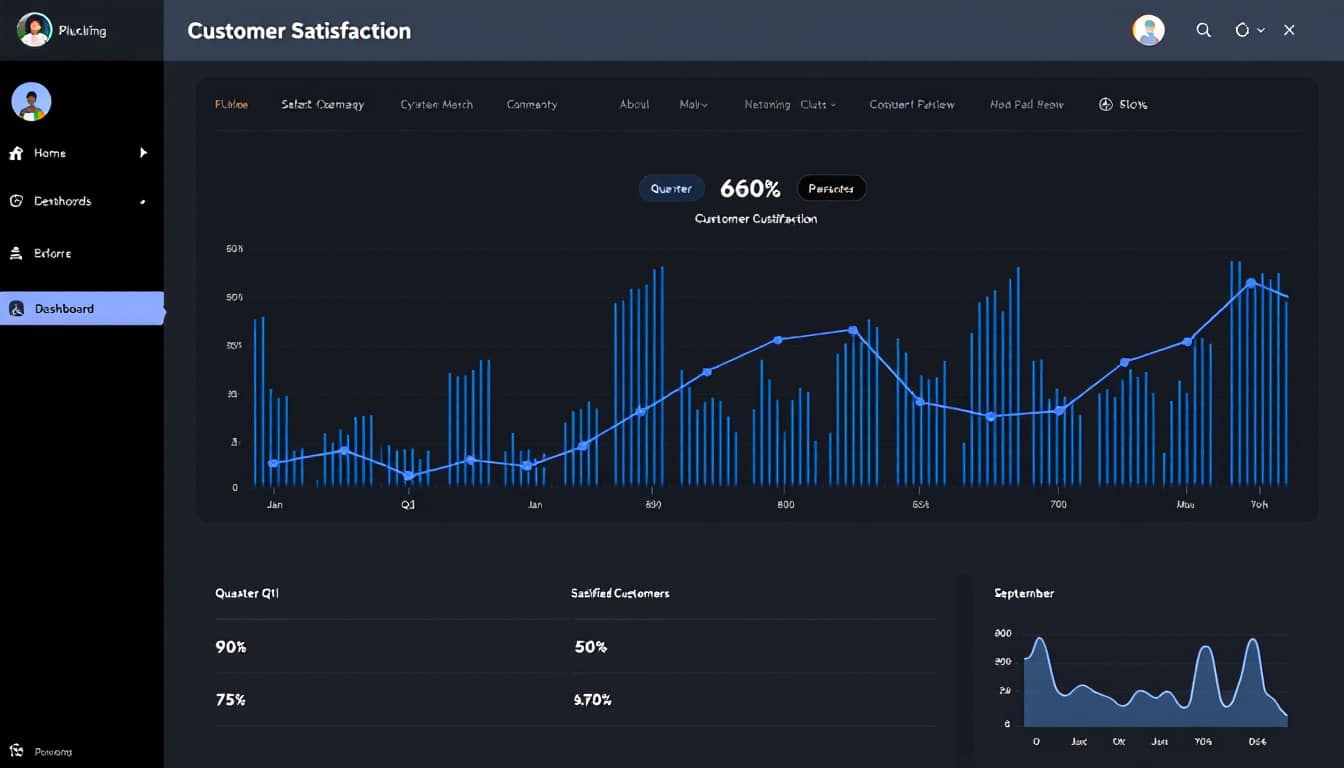Click the 75% value in the table
The image size is (1344, 768).
[x=231, y=700]
